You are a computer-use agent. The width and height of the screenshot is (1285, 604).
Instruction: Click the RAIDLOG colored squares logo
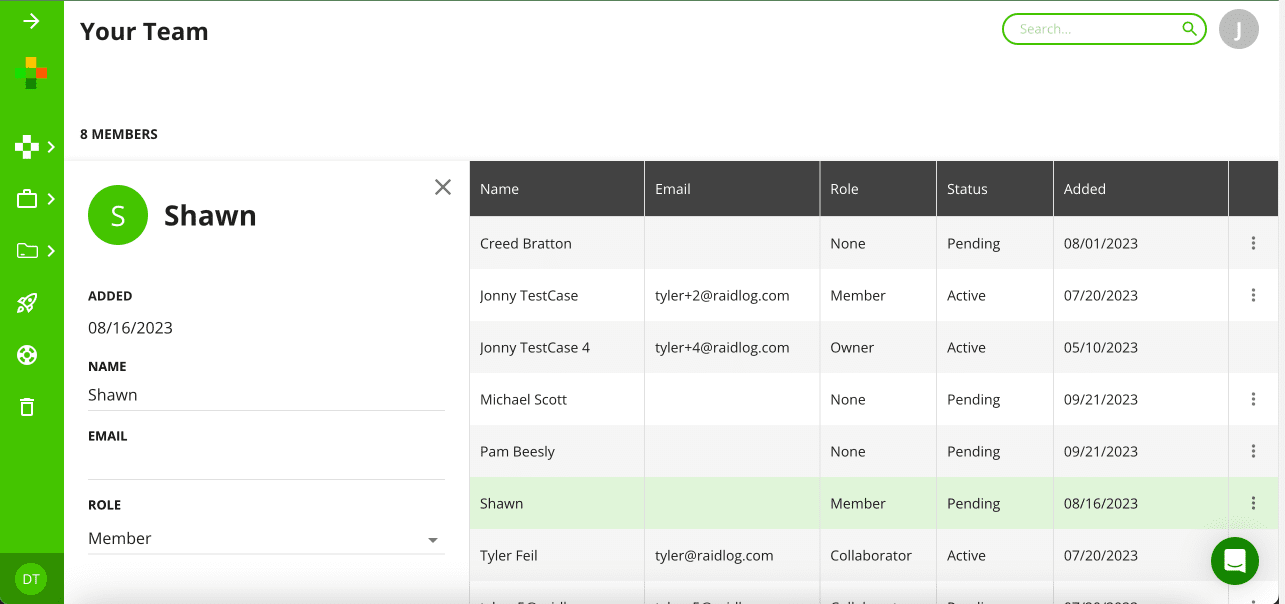[x=31, y=72]
